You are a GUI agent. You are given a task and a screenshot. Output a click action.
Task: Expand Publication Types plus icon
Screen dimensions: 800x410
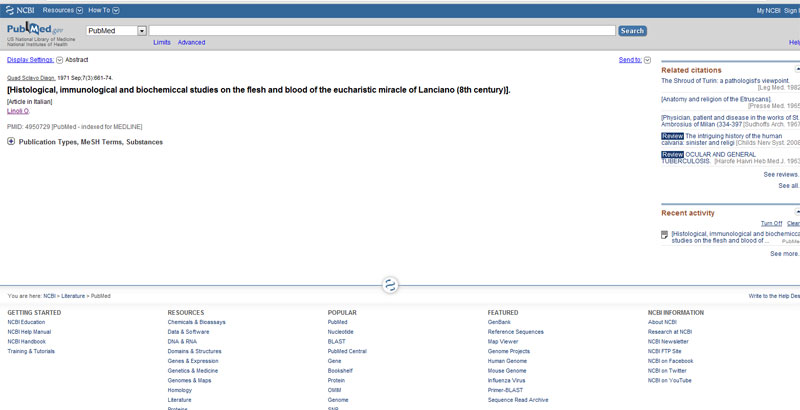[11, 142]
